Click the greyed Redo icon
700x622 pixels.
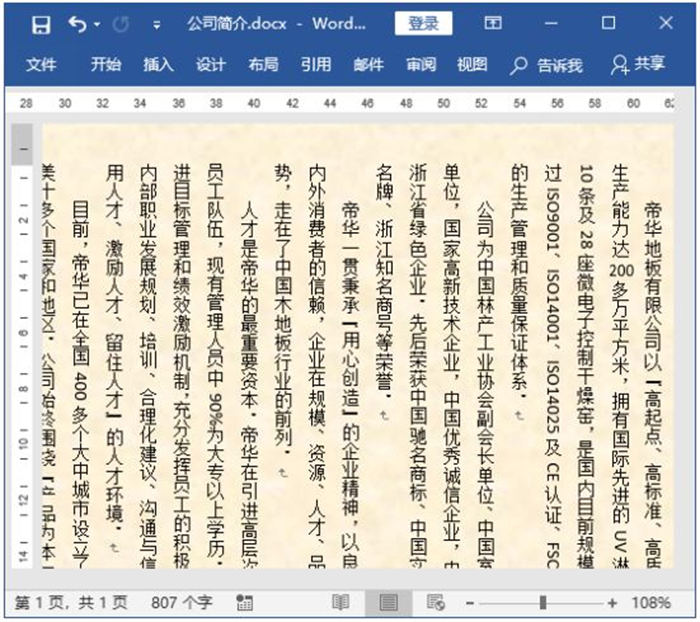(x=123, y=24)
